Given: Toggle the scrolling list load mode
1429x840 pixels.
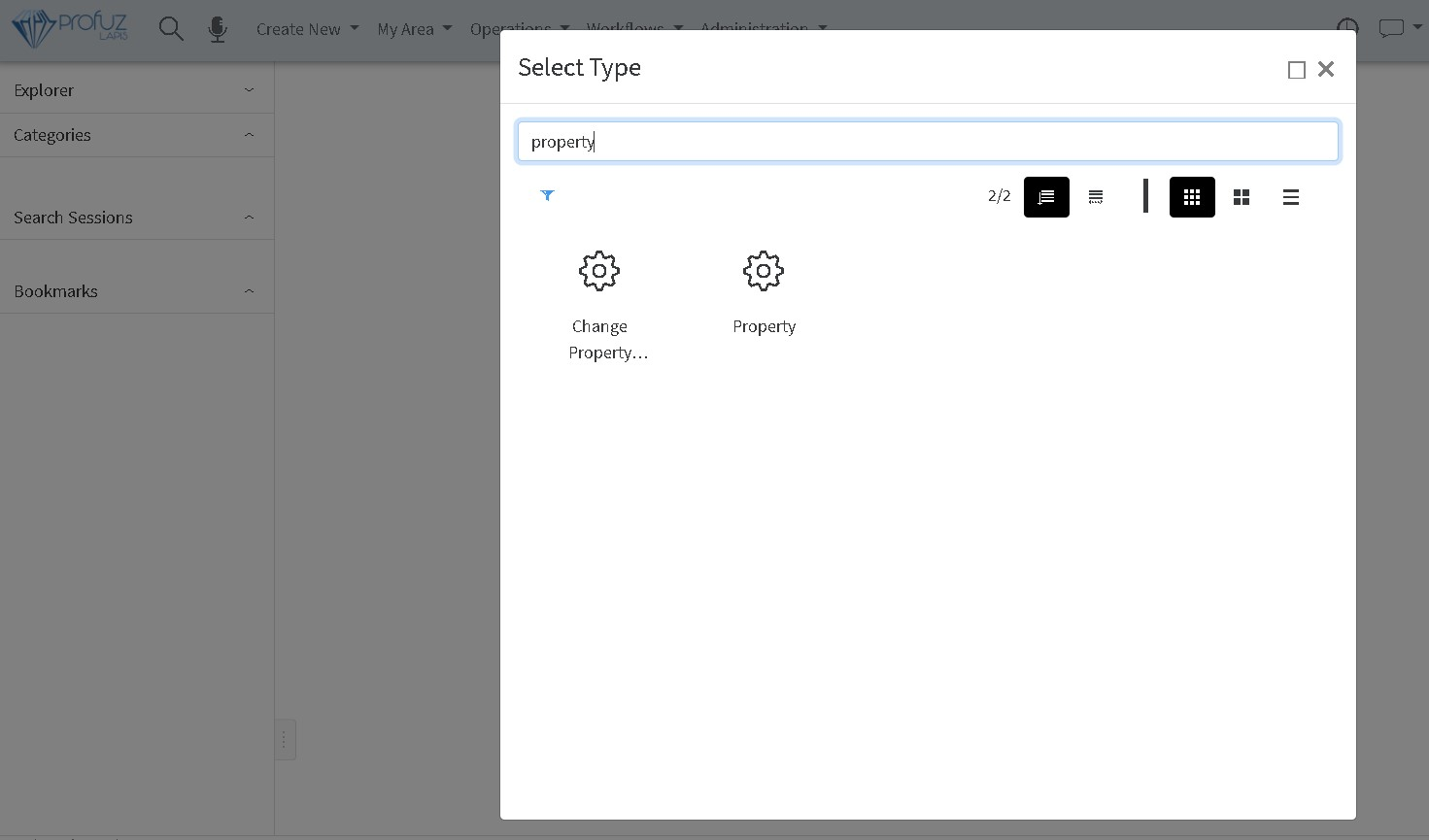Looking at the screenshot, I should tap(1046, 197).
